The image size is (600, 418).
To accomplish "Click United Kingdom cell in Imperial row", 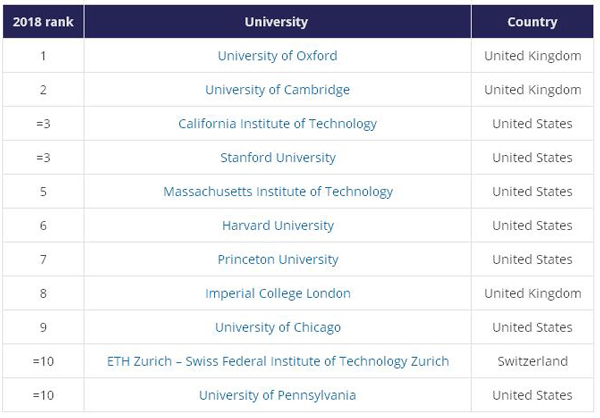I will 532,294.
